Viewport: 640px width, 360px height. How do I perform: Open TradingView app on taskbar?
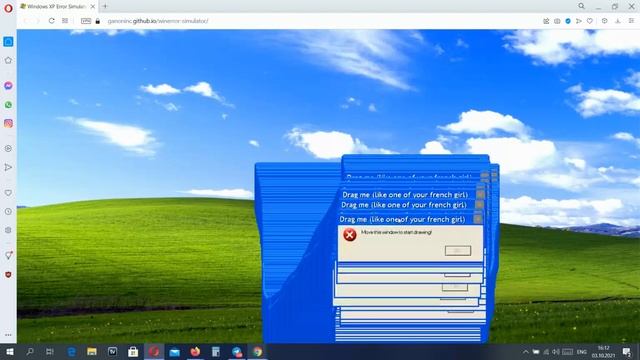point(112,352)
